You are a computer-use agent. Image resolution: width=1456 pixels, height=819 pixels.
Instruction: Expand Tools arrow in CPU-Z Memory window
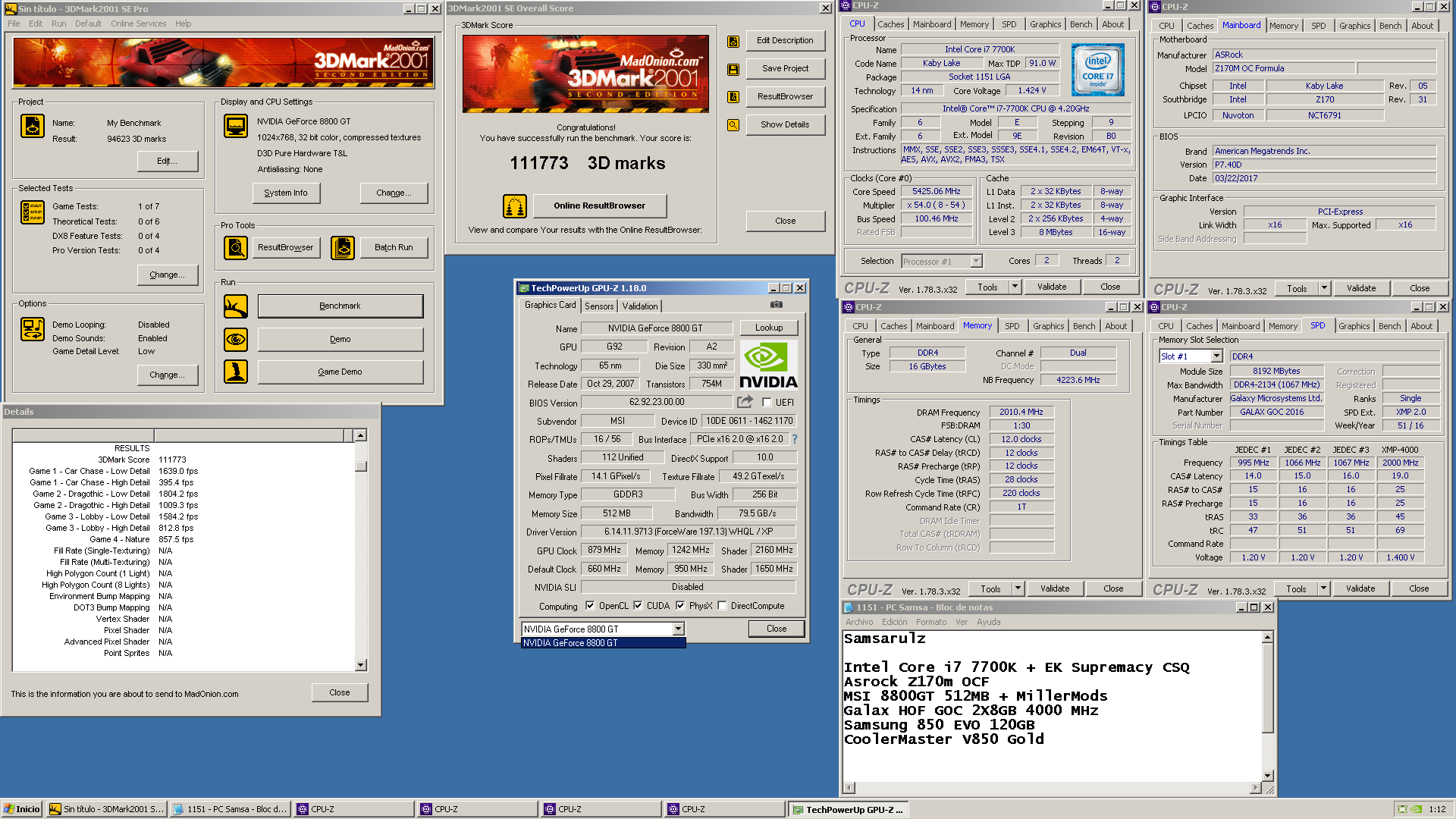tap(1018, 588)
